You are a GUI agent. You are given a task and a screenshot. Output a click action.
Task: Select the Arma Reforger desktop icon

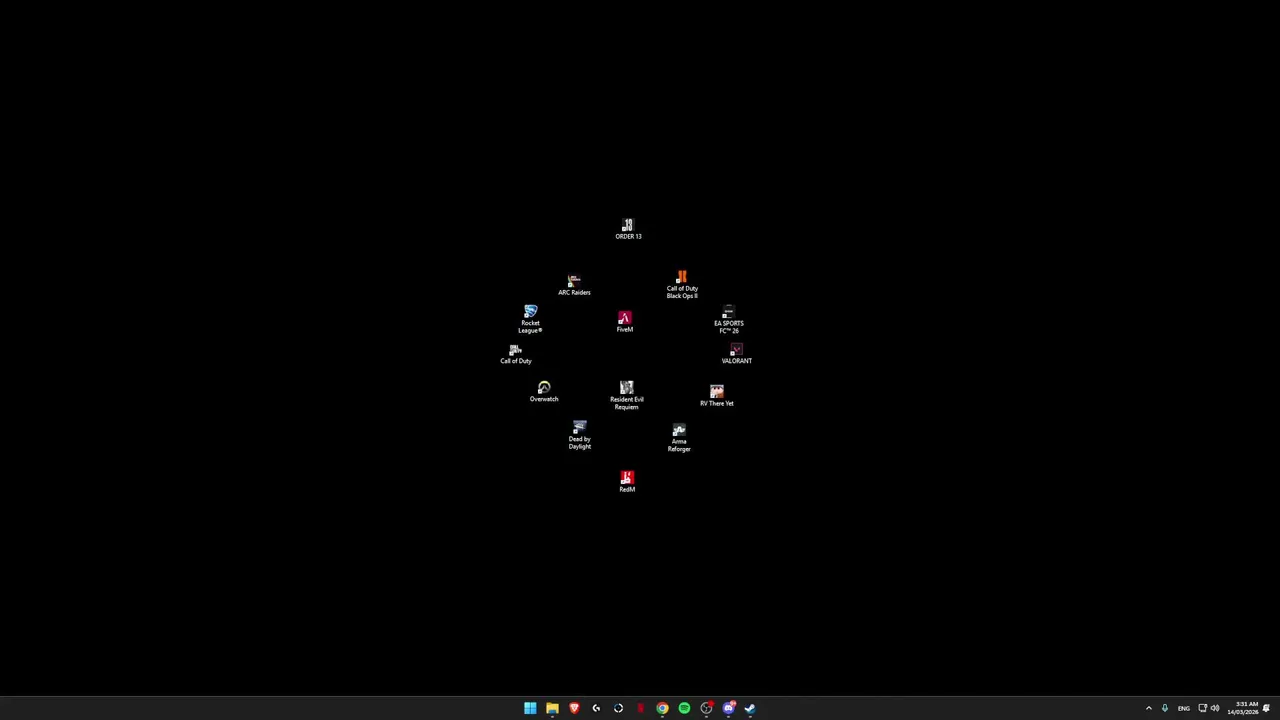pyautogui.click(x=679, y=438)
